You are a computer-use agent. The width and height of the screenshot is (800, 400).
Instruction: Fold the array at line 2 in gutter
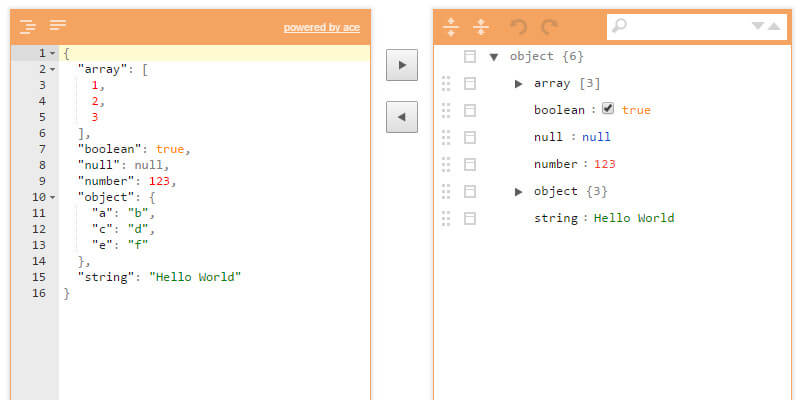[52, 70]
